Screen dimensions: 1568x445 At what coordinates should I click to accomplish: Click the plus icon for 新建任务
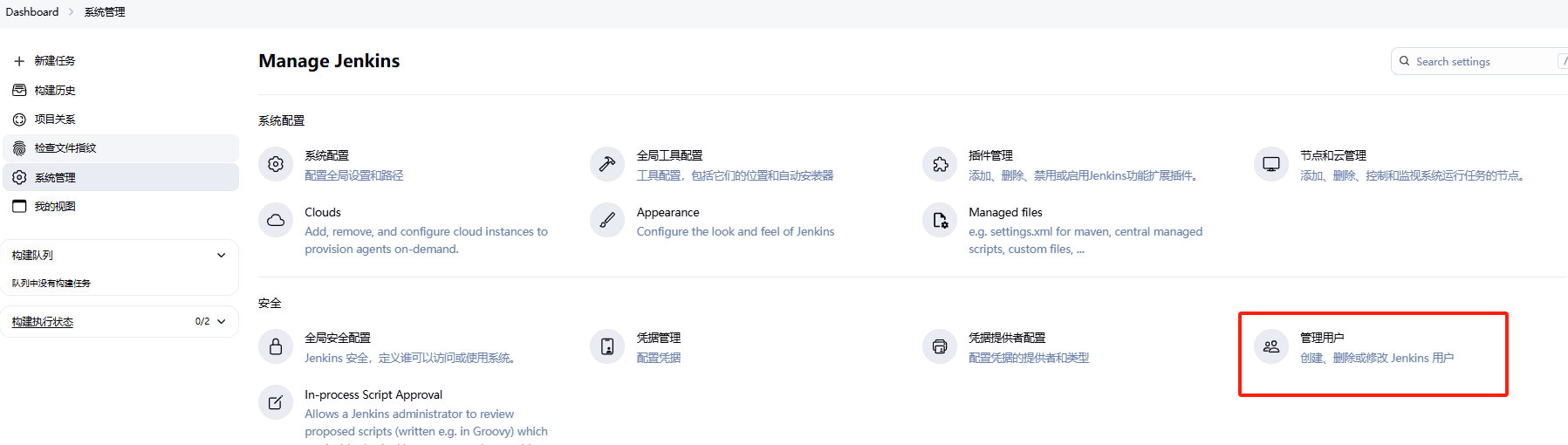19,61
